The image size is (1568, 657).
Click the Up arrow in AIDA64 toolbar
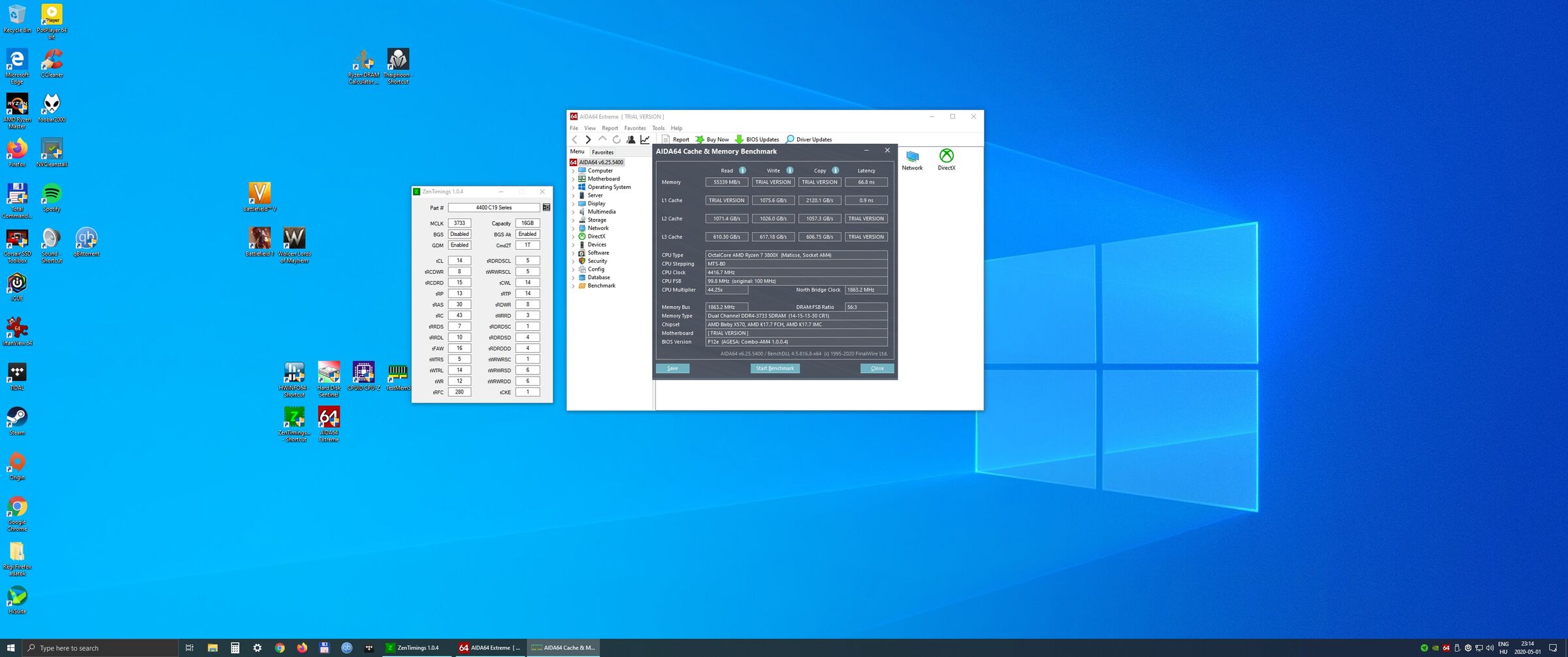(602, 139)
